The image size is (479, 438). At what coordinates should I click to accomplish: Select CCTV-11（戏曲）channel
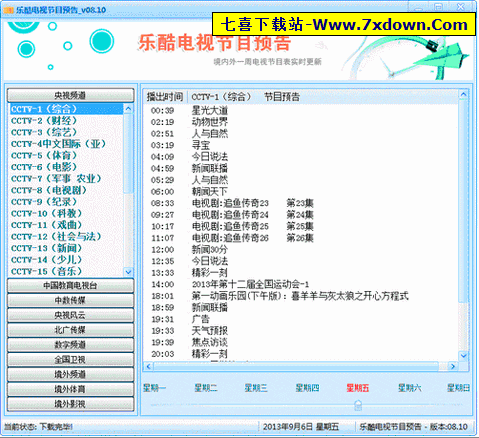coord(66,225)
